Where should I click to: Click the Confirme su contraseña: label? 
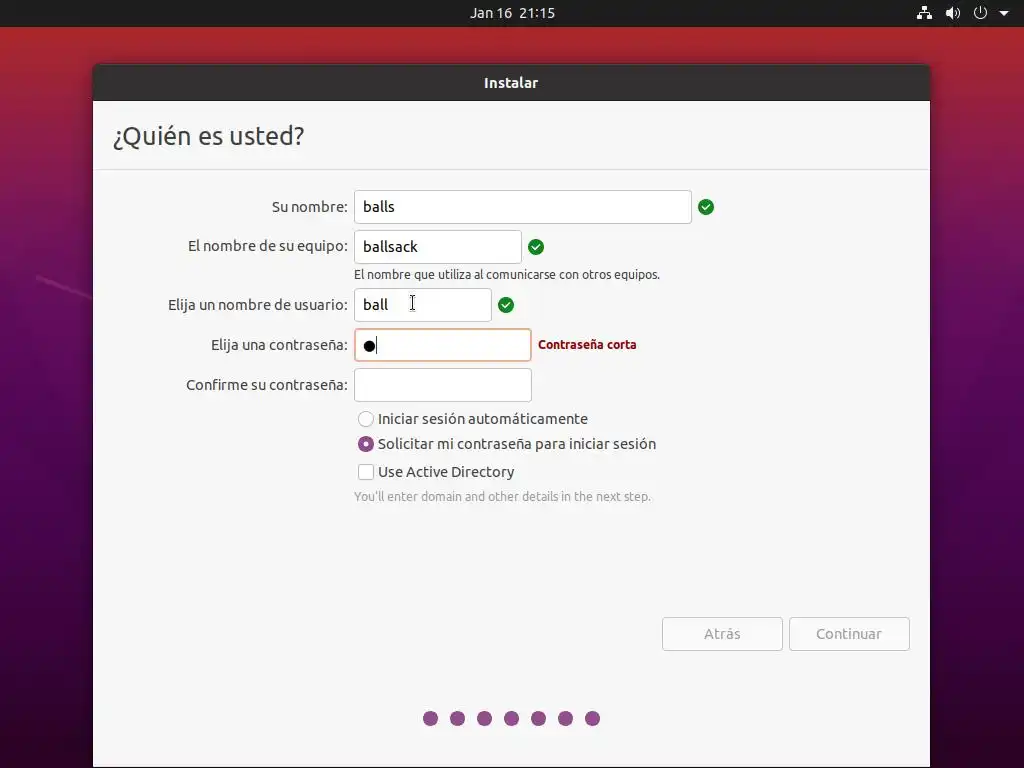click(267, 385)
